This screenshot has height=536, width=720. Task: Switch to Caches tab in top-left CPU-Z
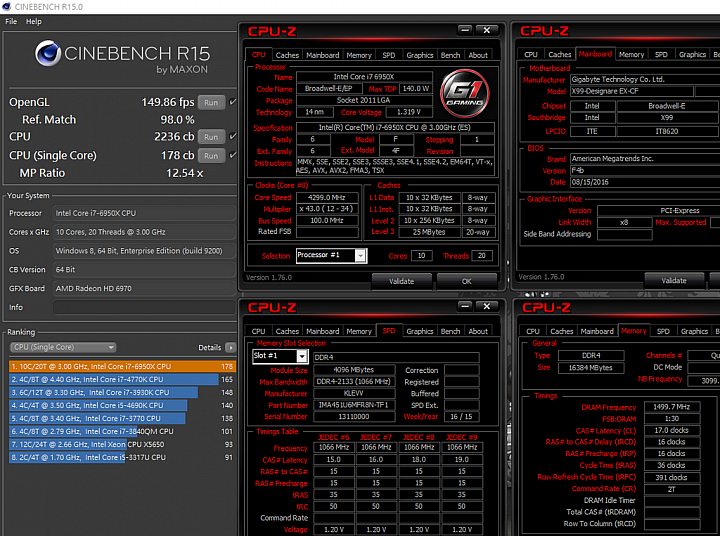point(287,55)
